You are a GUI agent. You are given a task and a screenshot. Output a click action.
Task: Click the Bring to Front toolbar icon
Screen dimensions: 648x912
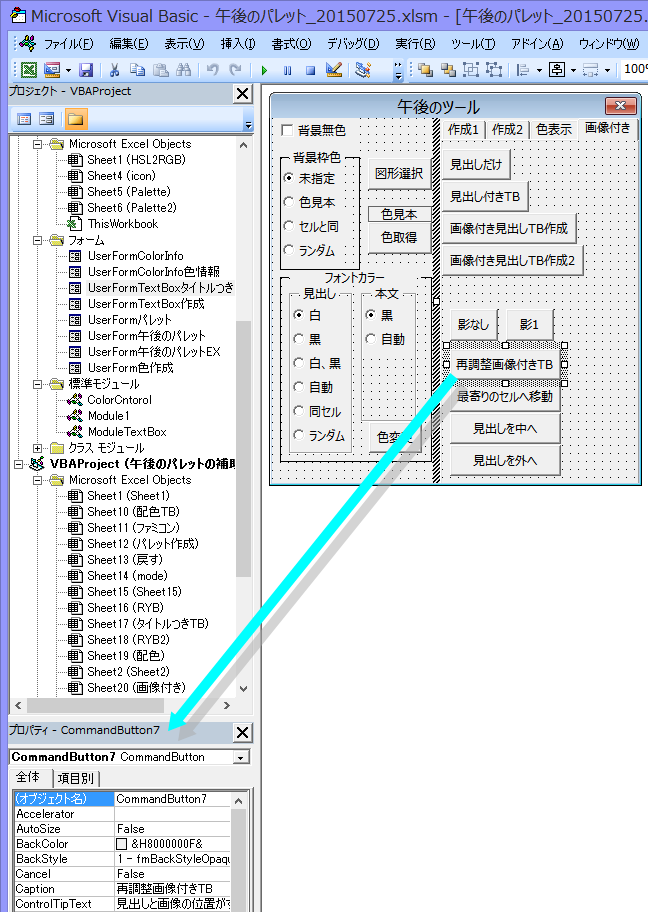[426, 70]
